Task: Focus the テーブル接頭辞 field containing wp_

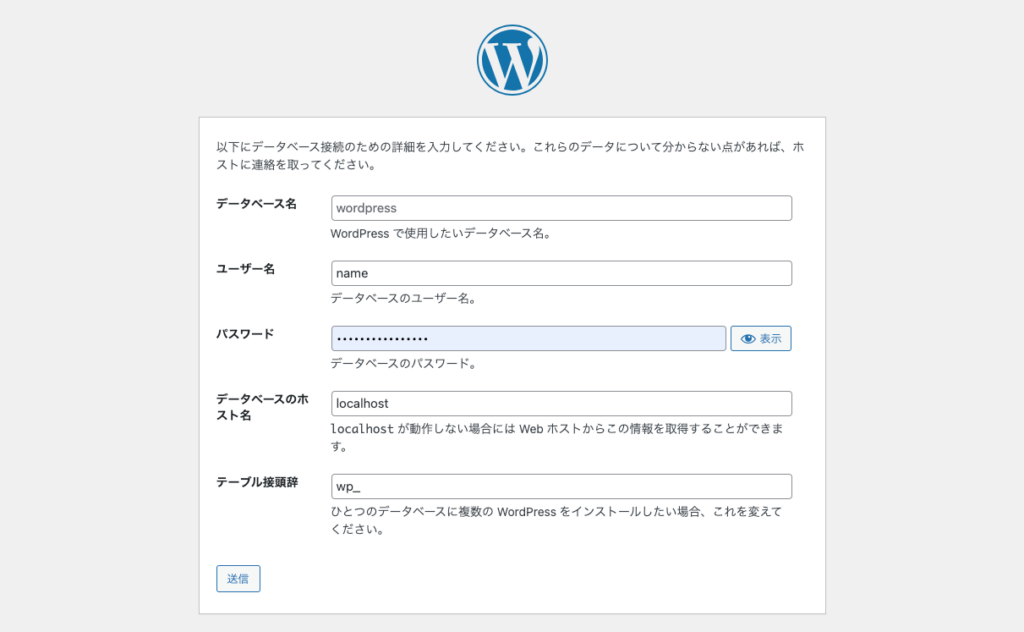Action: [x=562, y=486]
